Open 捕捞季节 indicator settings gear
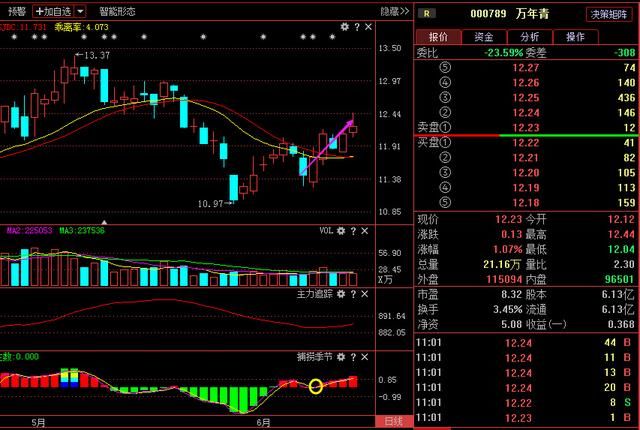 click(x=343, y=357)
